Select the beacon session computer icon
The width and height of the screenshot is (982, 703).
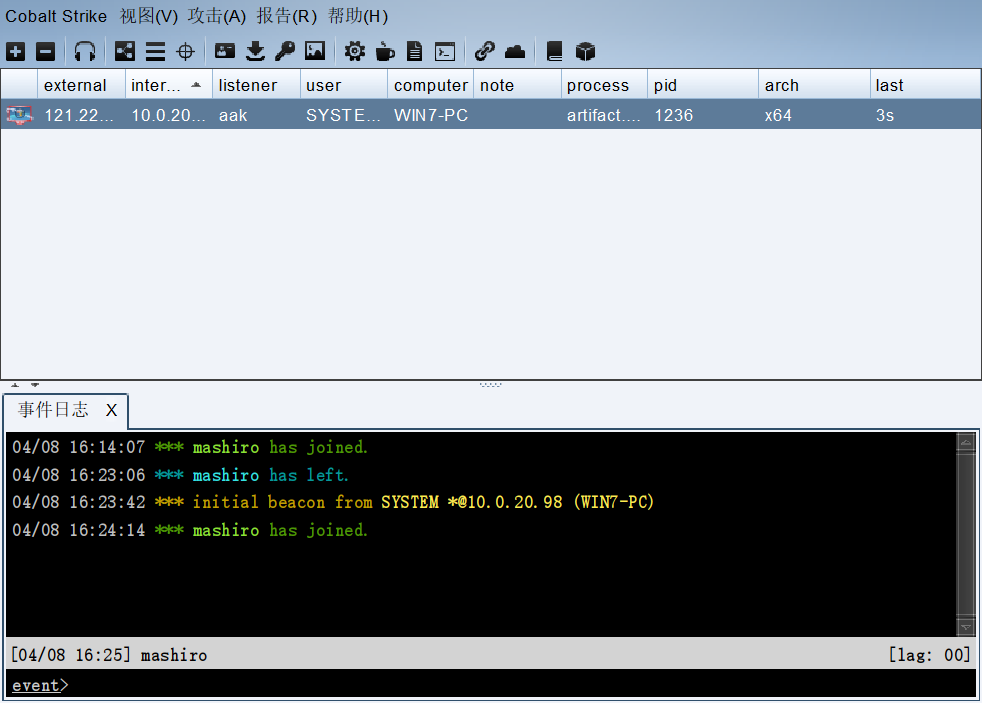pyautogui.click(x=19, y=115)
